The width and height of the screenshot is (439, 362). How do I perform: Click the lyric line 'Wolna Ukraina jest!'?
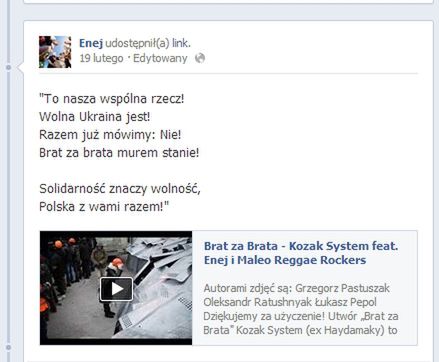click(x=95, y=117)
